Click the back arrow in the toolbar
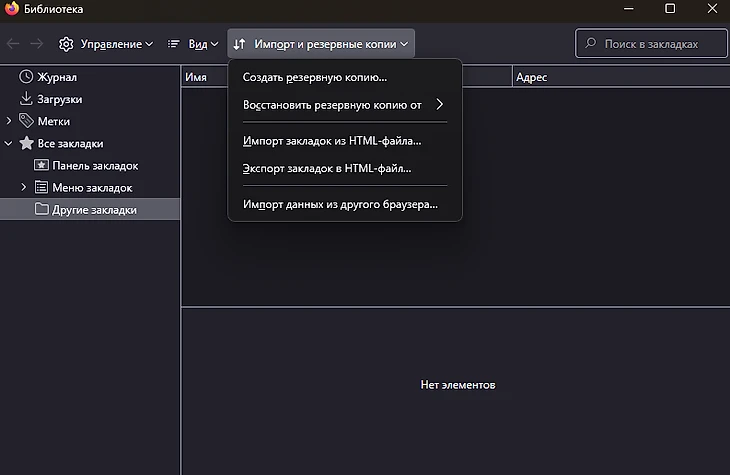The height and width of the screenshot is (475, 730). (x=13, y=44)
